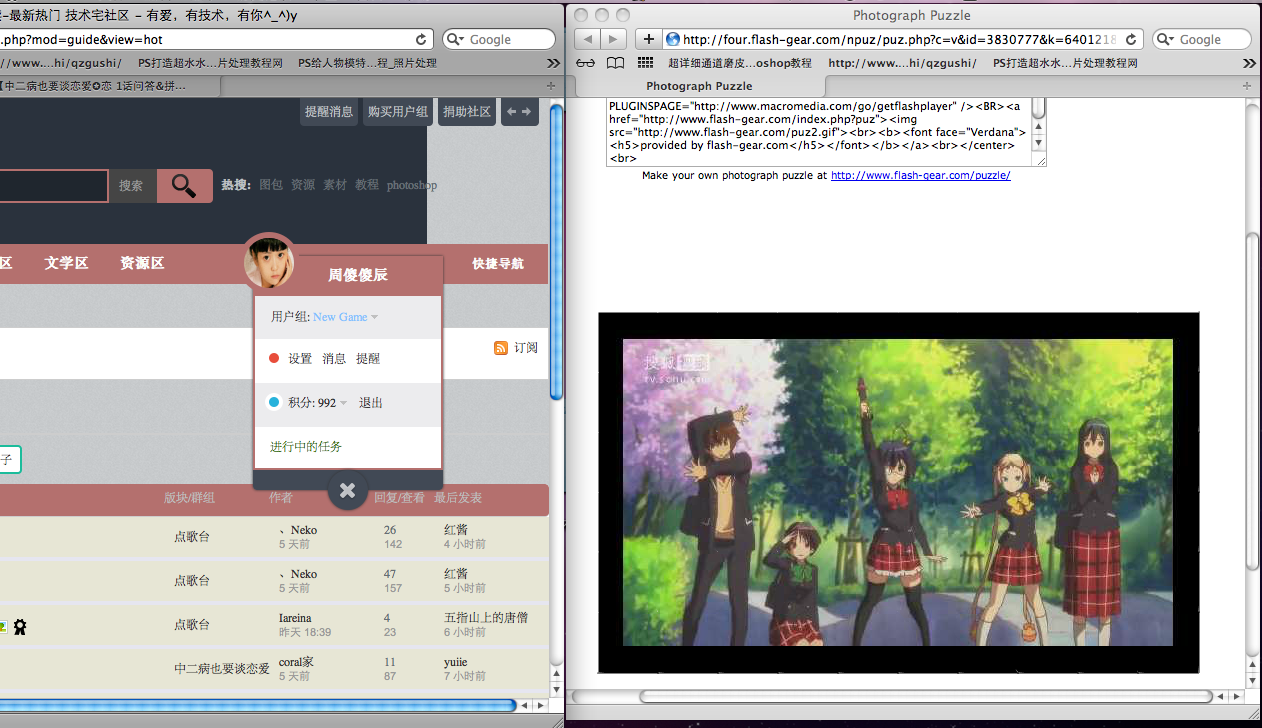The image size is (1262, 728).
Task: Select the Photograph Puzzle tab
Action: (x=699, y=86)
